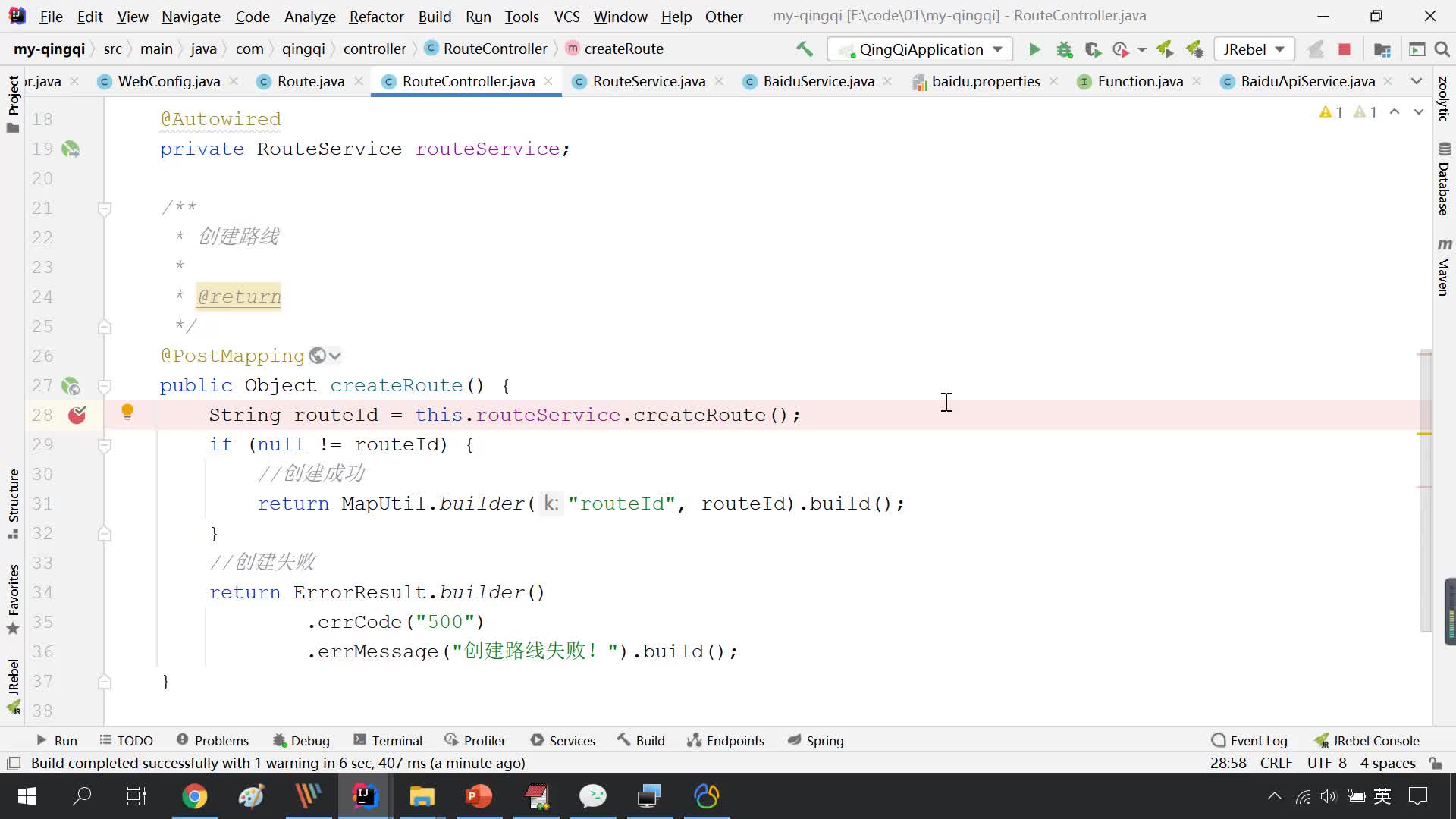The height and width of the screenshot is (819, 1456).
Task: Open profiler run icon
Action: coord(1121,49)
